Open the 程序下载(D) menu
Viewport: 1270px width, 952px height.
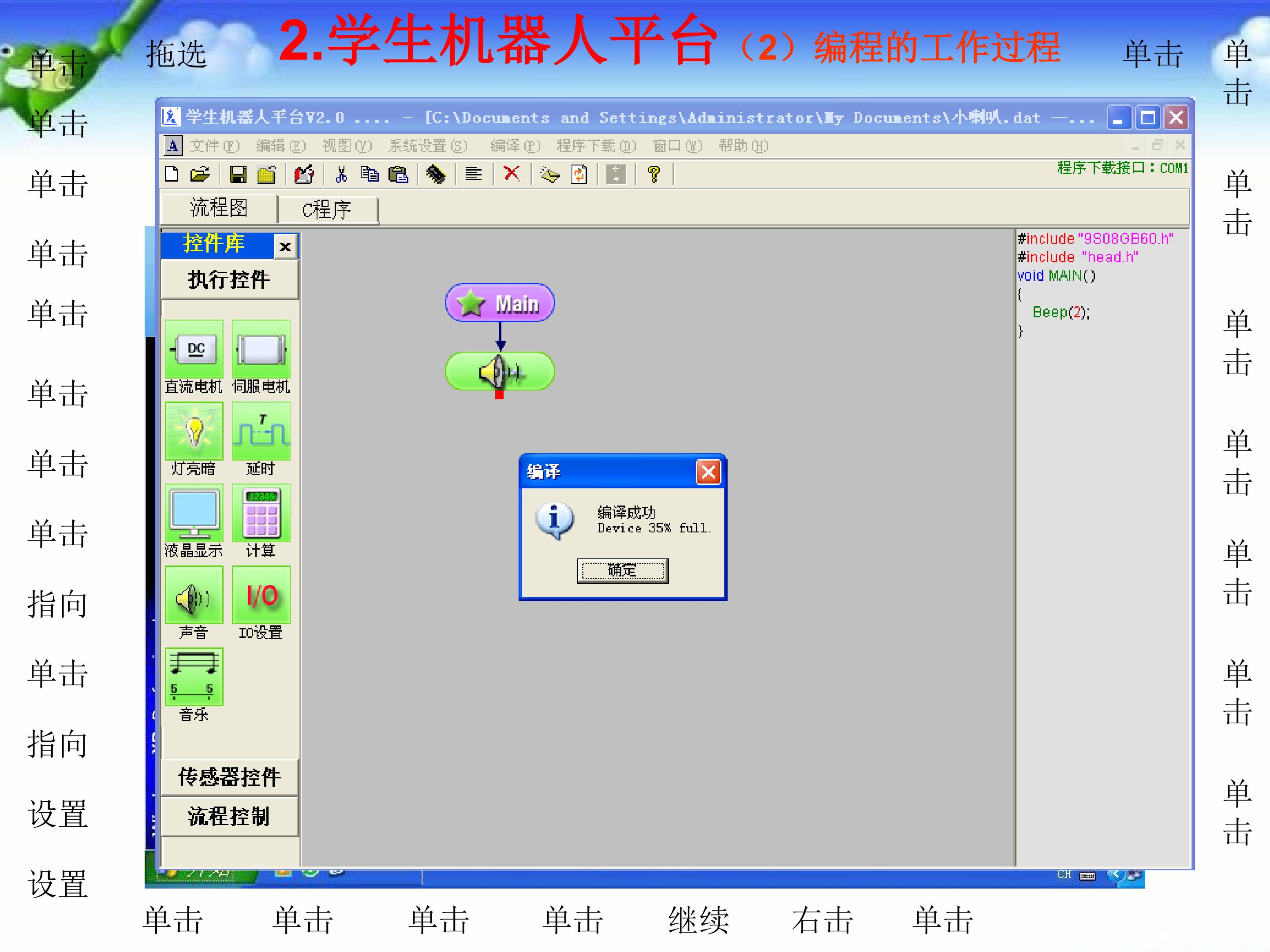[596, 146]
